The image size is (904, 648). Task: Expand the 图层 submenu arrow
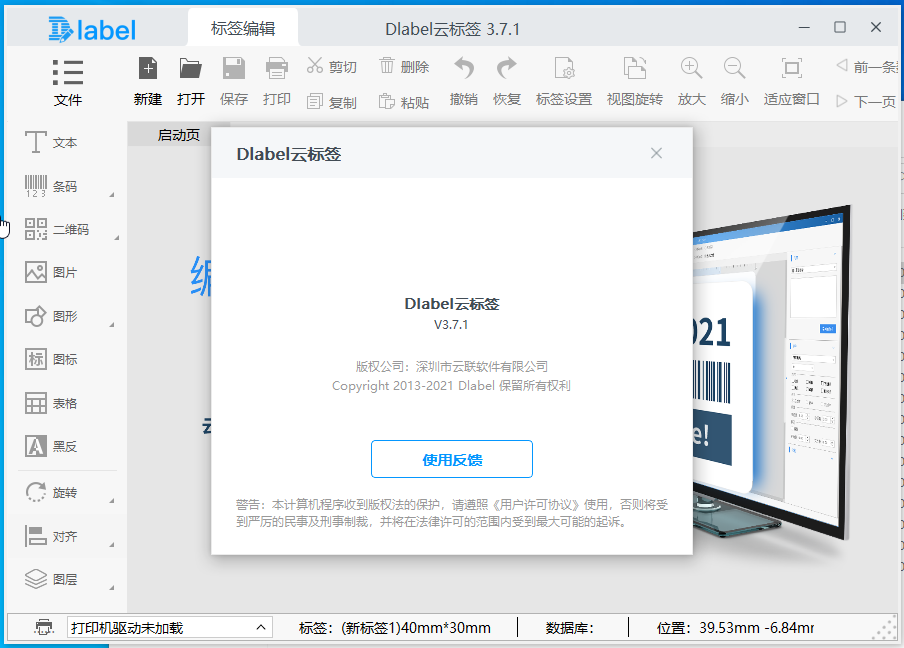pos(112,588)
